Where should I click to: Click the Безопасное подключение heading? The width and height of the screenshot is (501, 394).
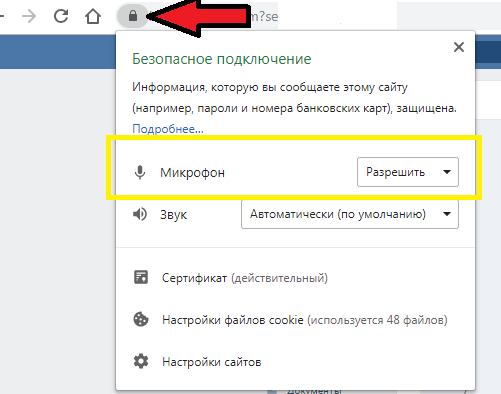point(222,59)
